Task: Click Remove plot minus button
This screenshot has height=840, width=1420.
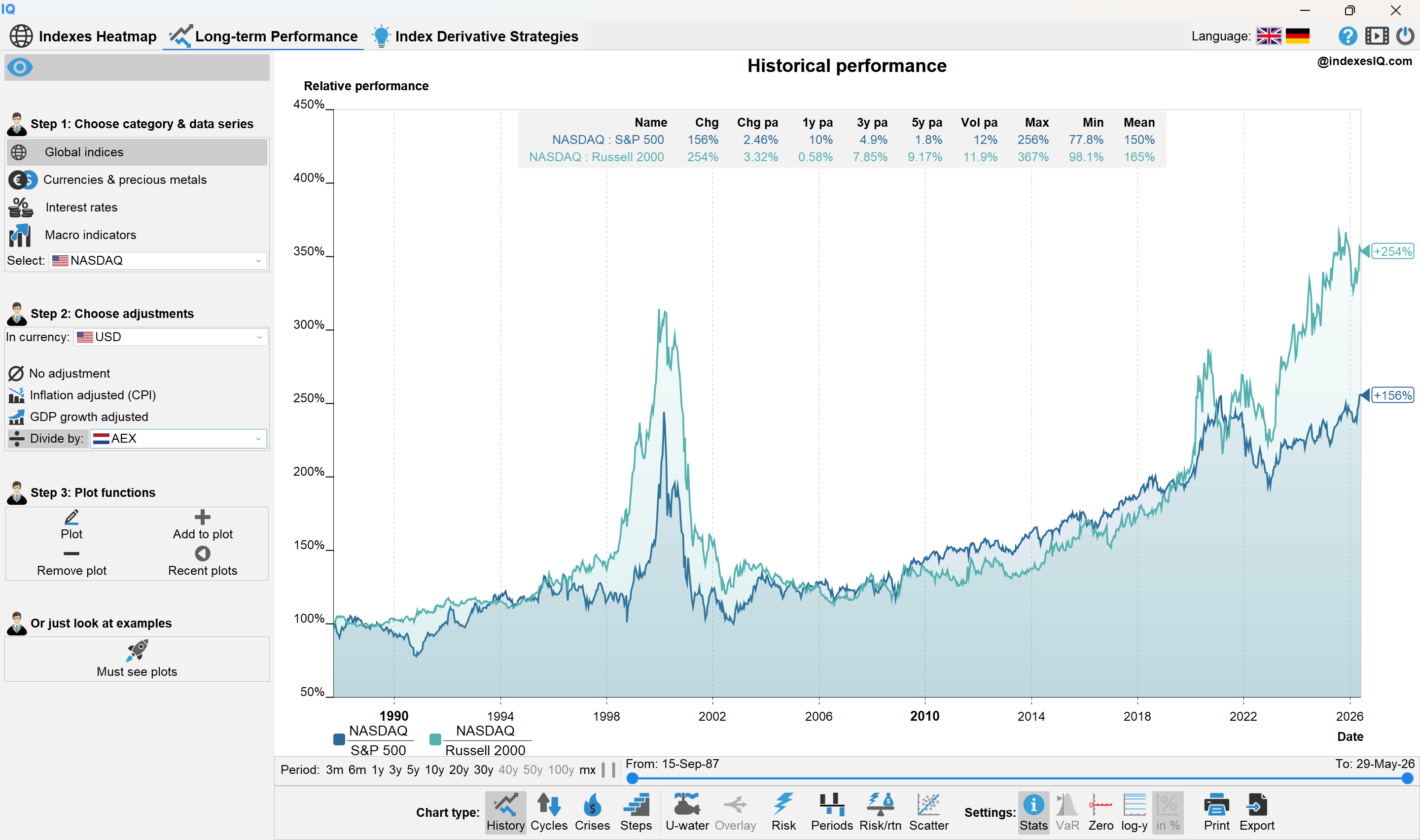Action: [x=71, y=562]
